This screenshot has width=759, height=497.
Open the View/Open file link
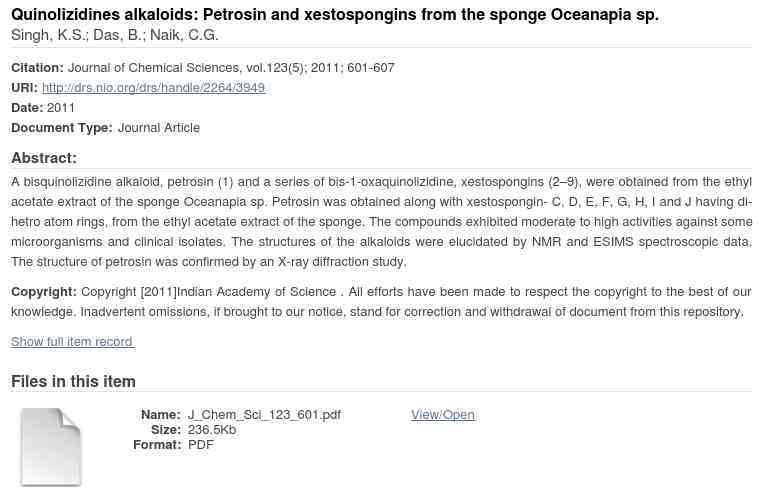click(443, 415)
